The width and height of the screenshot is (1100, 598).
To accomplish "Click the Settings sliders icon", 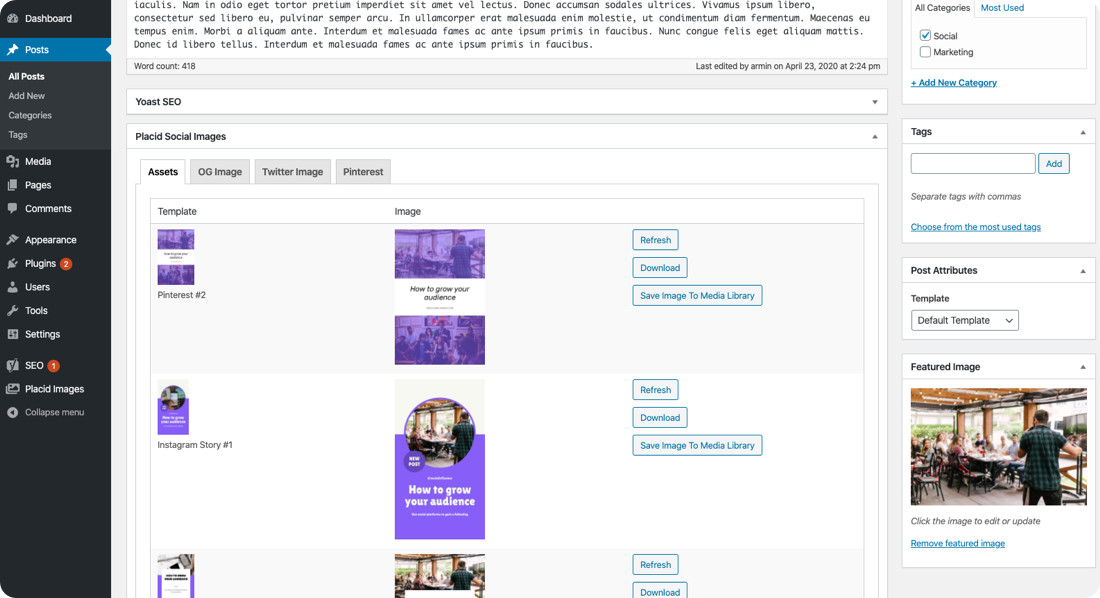I will tap(13, 334).
